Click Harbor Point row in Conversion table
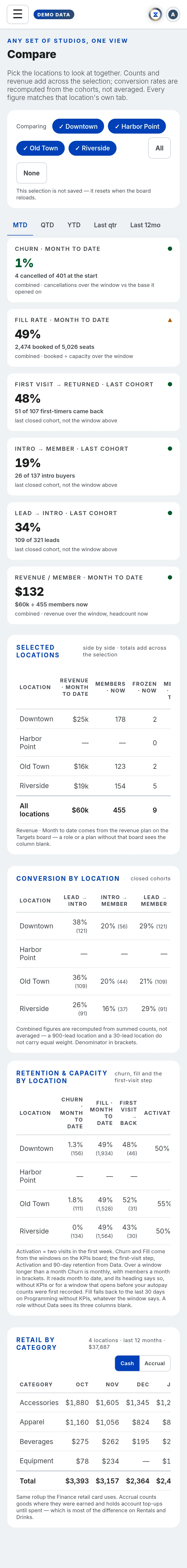This screenshot has height=1568, width=187. (93, 954)
